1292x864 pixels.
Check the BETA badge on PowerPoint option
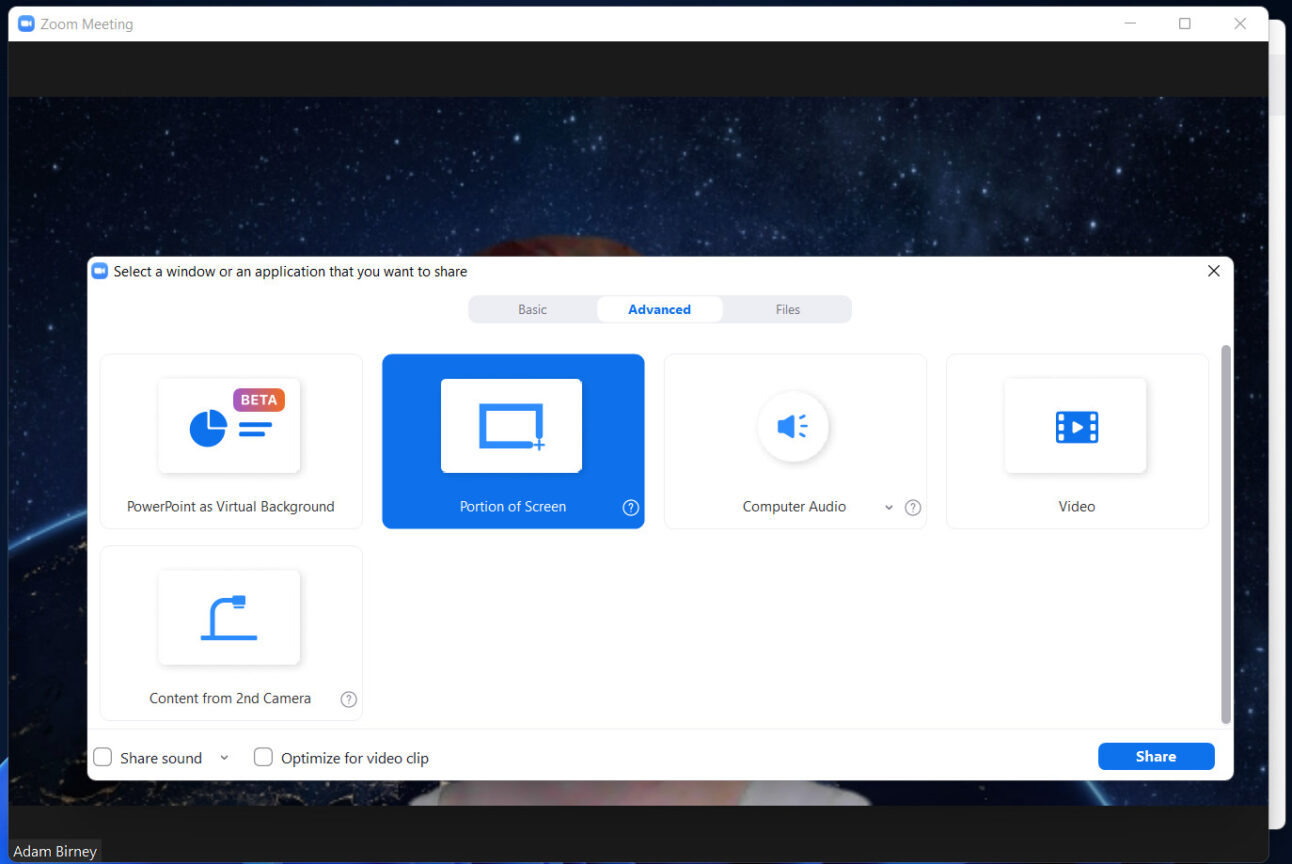259,399
